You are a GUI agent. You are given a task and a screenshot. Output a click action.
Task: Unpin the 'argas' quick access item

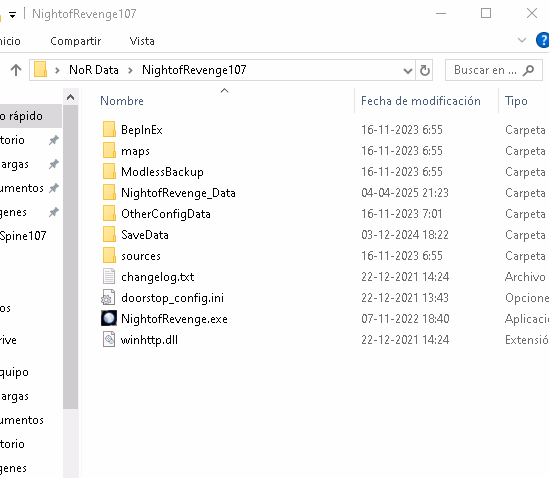[x=54, y=164]
